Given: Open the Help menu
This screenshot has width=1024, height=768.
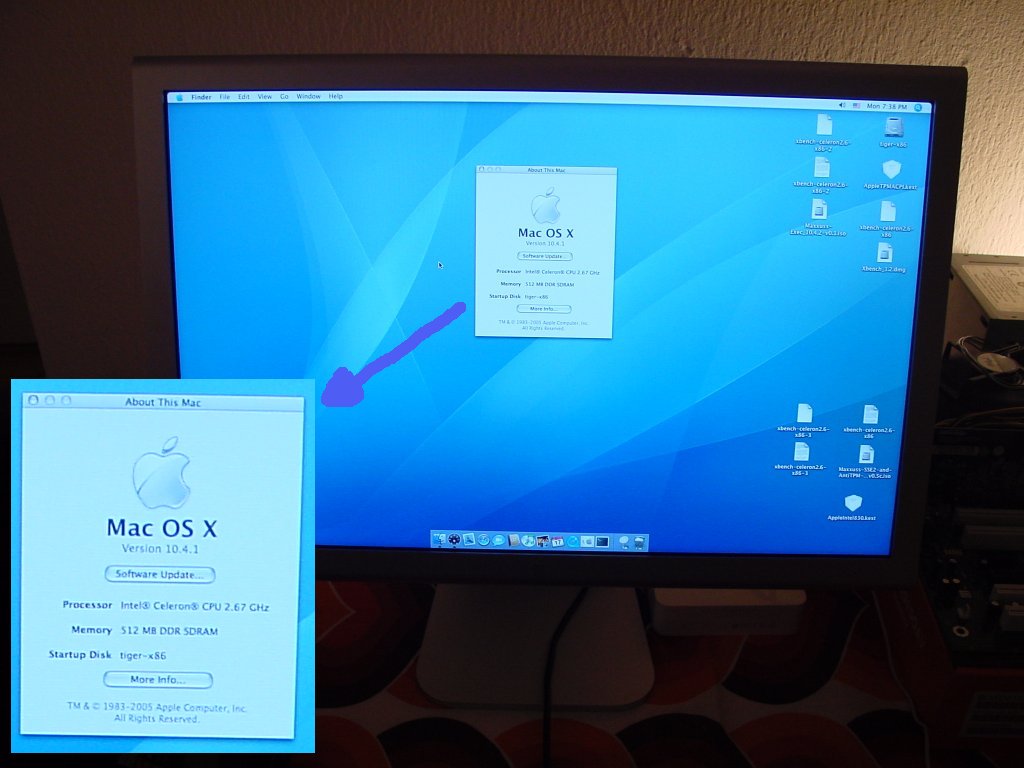Looking at the screenshot, I should (336, 97).
